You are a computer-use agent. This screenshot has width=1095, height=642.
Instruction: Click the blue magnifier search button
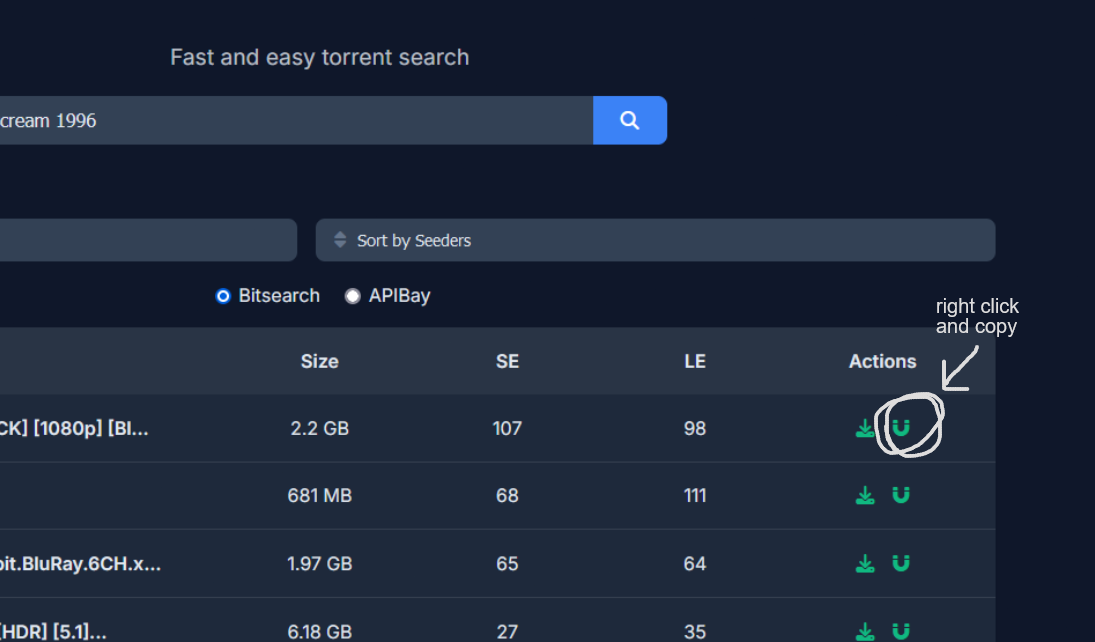click(629, 120)
